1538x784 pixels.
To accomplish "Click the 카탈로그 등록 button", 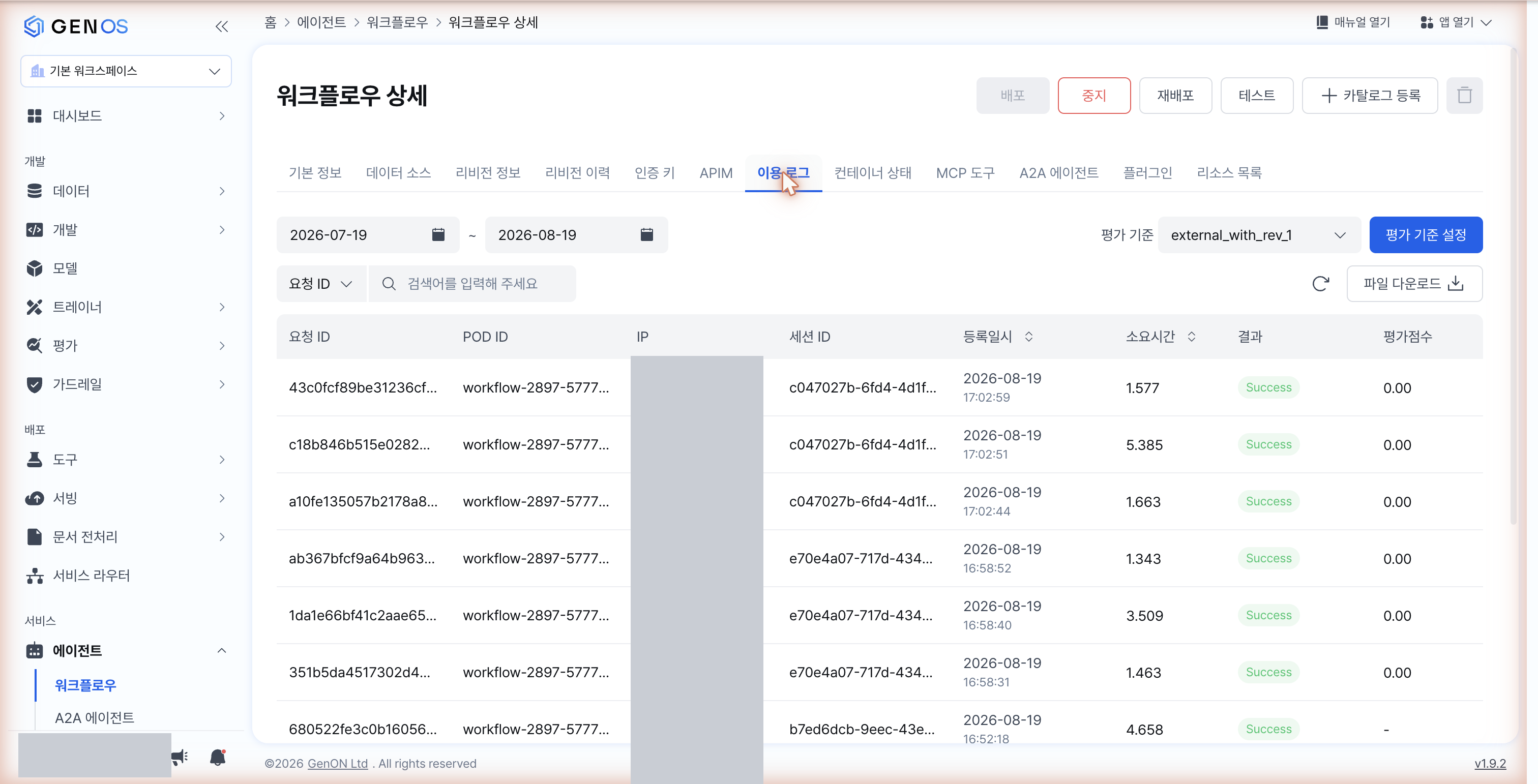I will [x=1370, y=96].
